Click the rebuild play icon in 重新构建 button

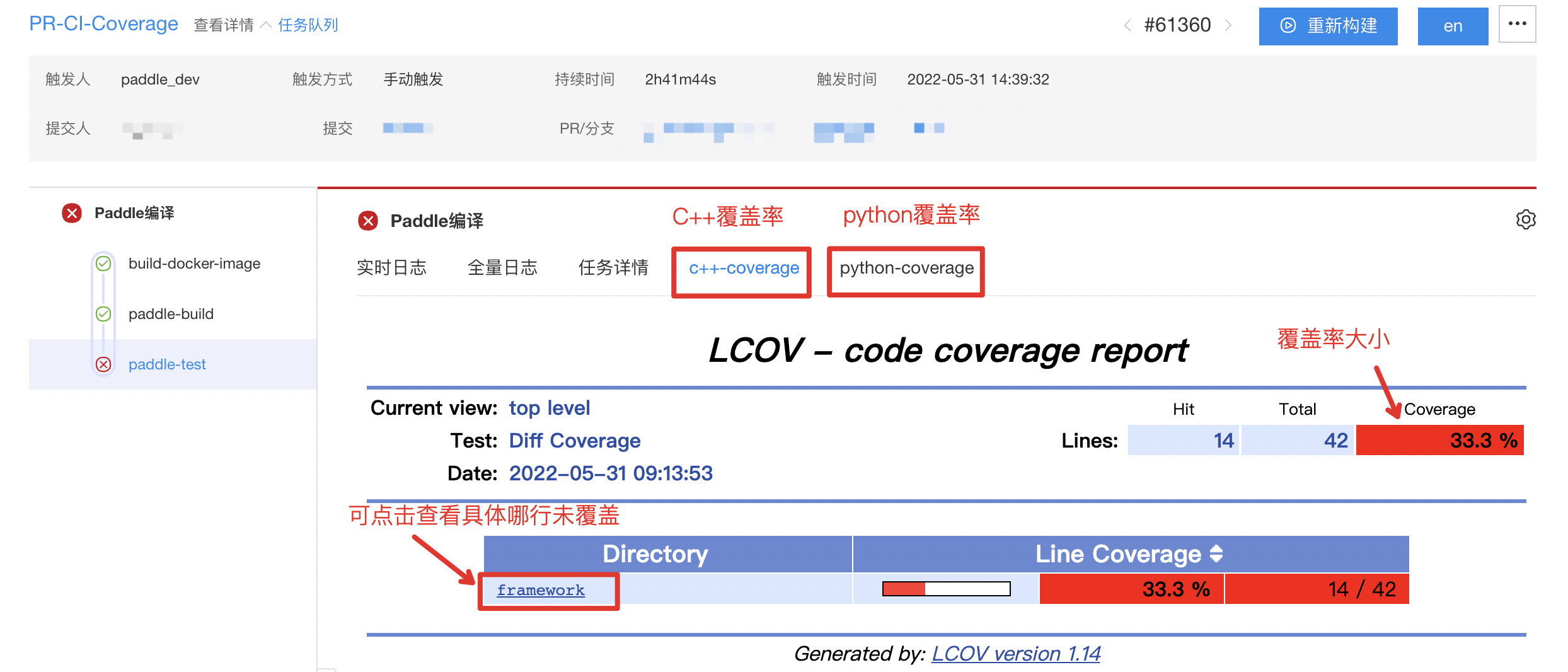pos(1289,26)
